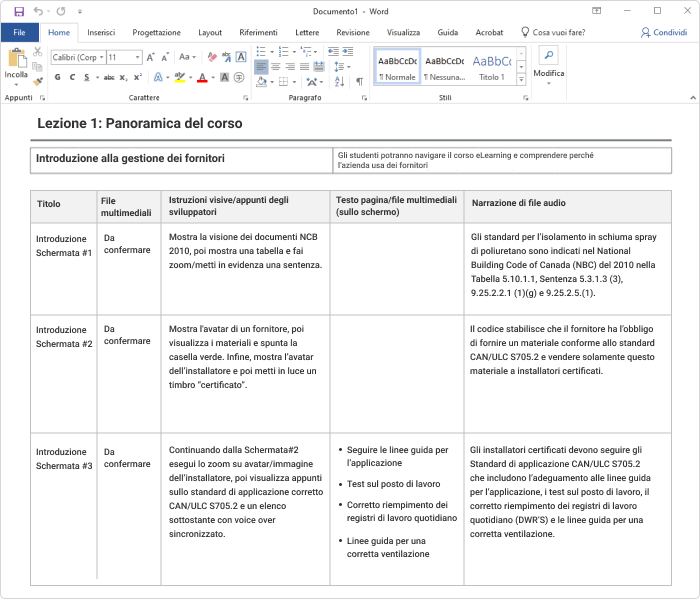700x599 pixels.
Task: Apply the Nessuna spaziatura style
Action: point(444,67)
